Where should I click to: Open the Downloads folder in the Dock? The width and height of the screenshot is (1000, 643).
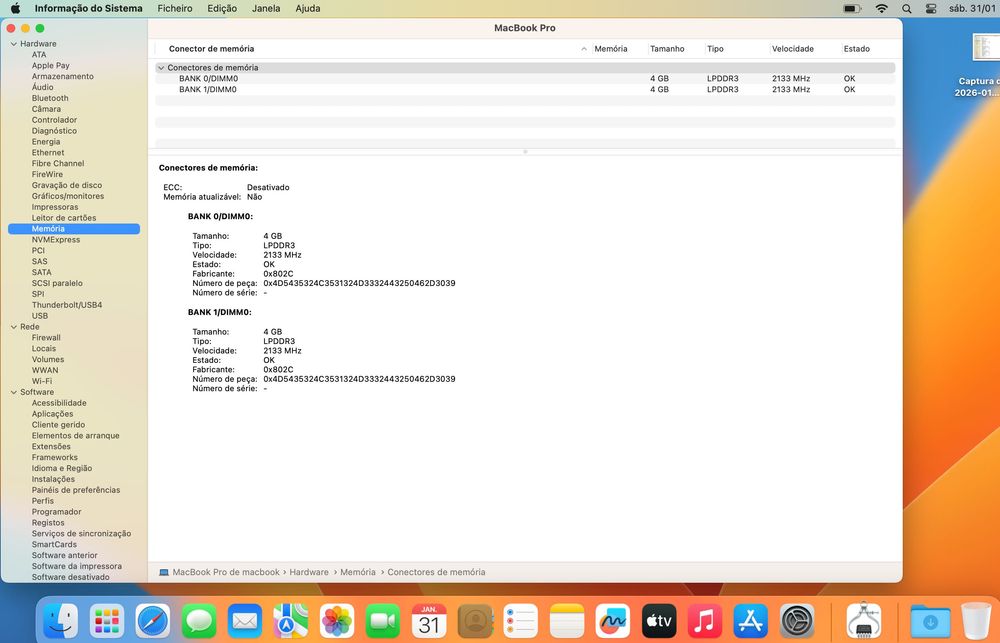[930, 620]
